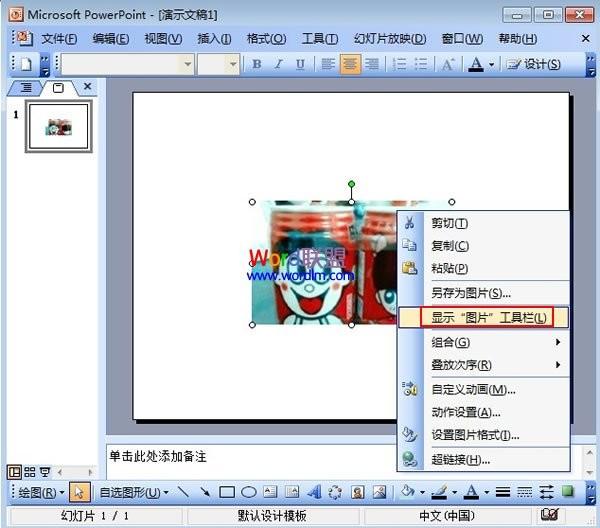Start slide show from current slide
This screenshot has height=528, width=600.
[x=45, y=472]
